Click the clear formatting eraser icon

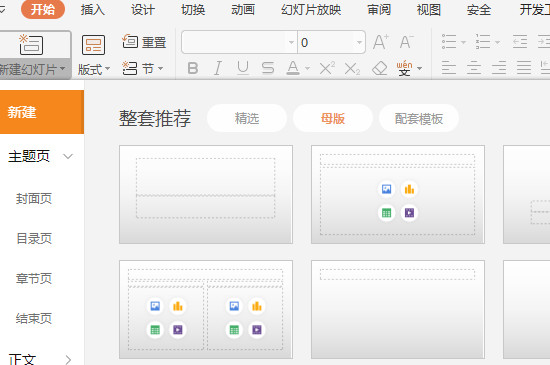(x=380, y=68)
